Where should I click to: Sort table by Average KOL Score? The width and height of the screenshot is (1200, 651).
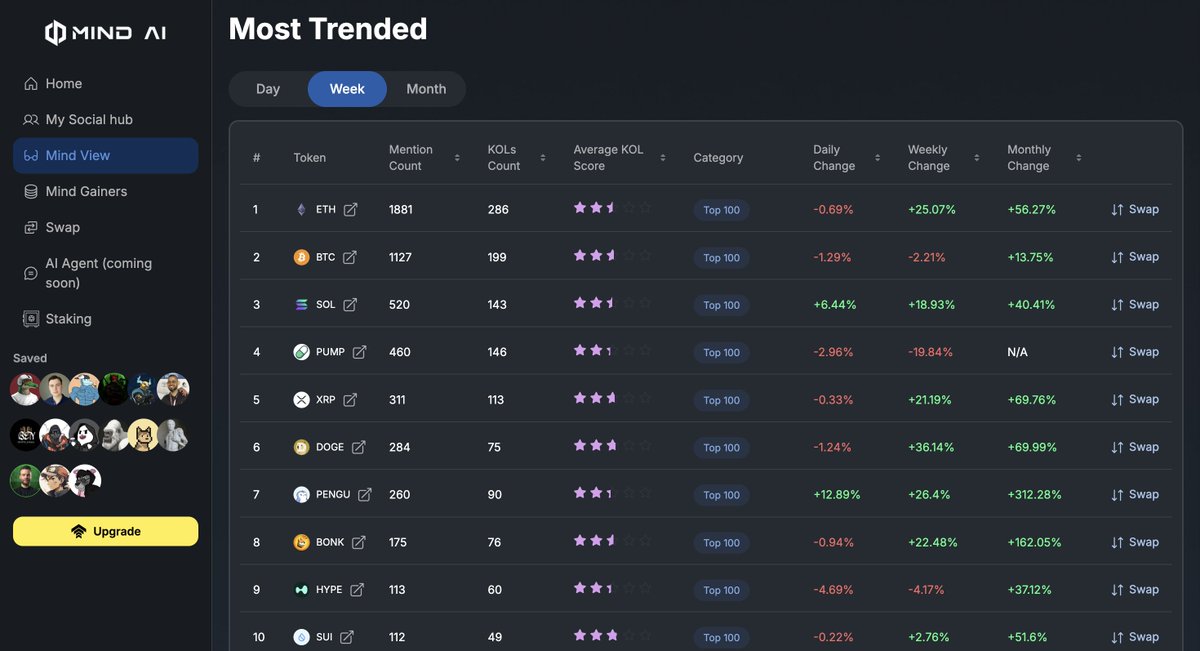(x=663, y=158)
